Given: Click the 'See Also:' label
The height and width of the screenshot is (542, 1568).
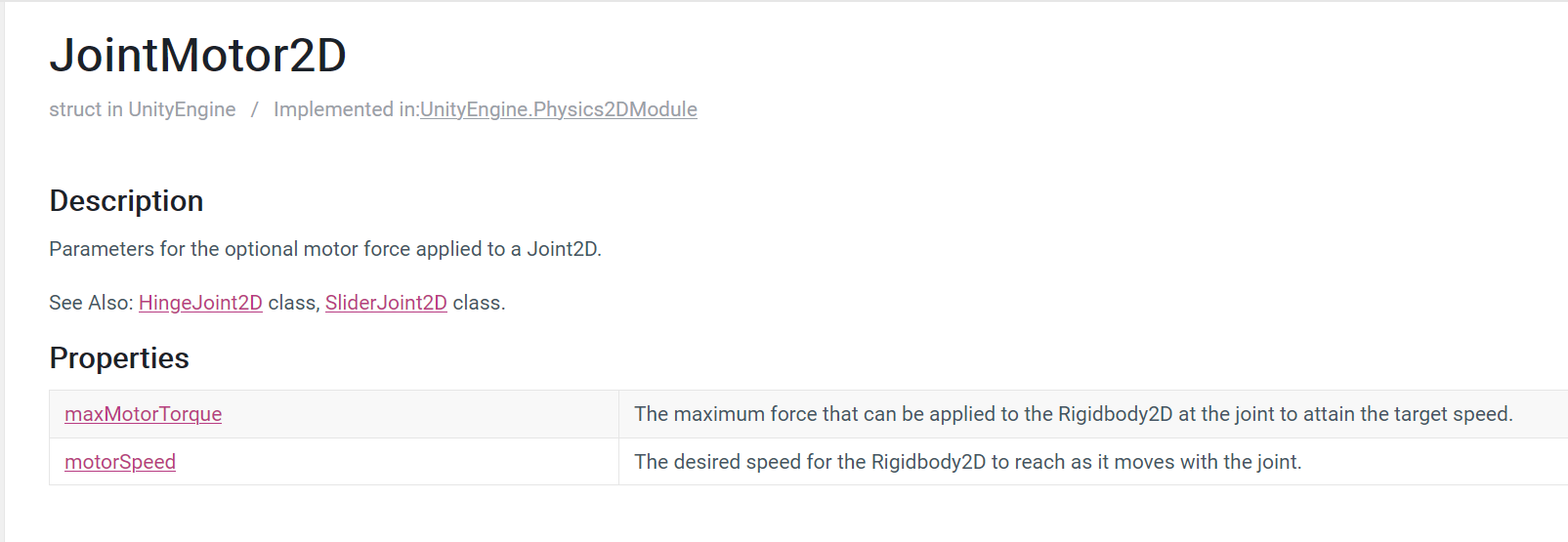Looking at the screenshot, I should pos(91,303).
